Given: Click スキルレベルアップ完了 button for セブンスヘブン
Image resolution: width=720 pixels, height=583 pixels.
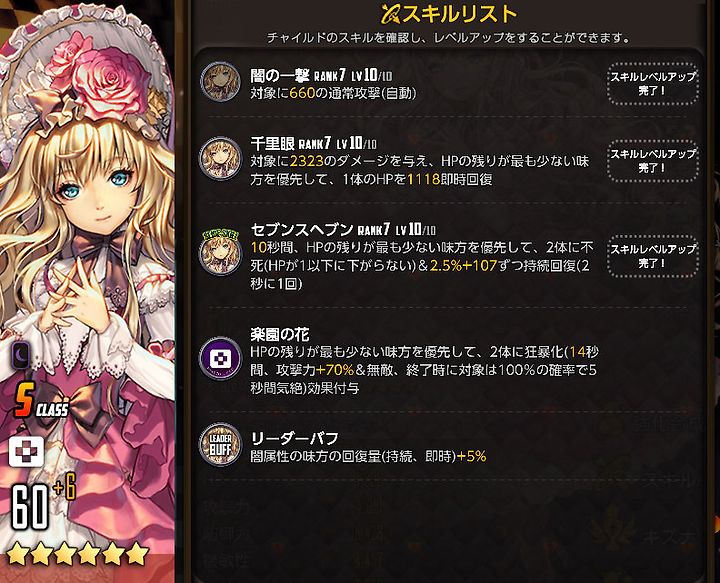Looking at the screenshot, I should click(x=652, y=256).
